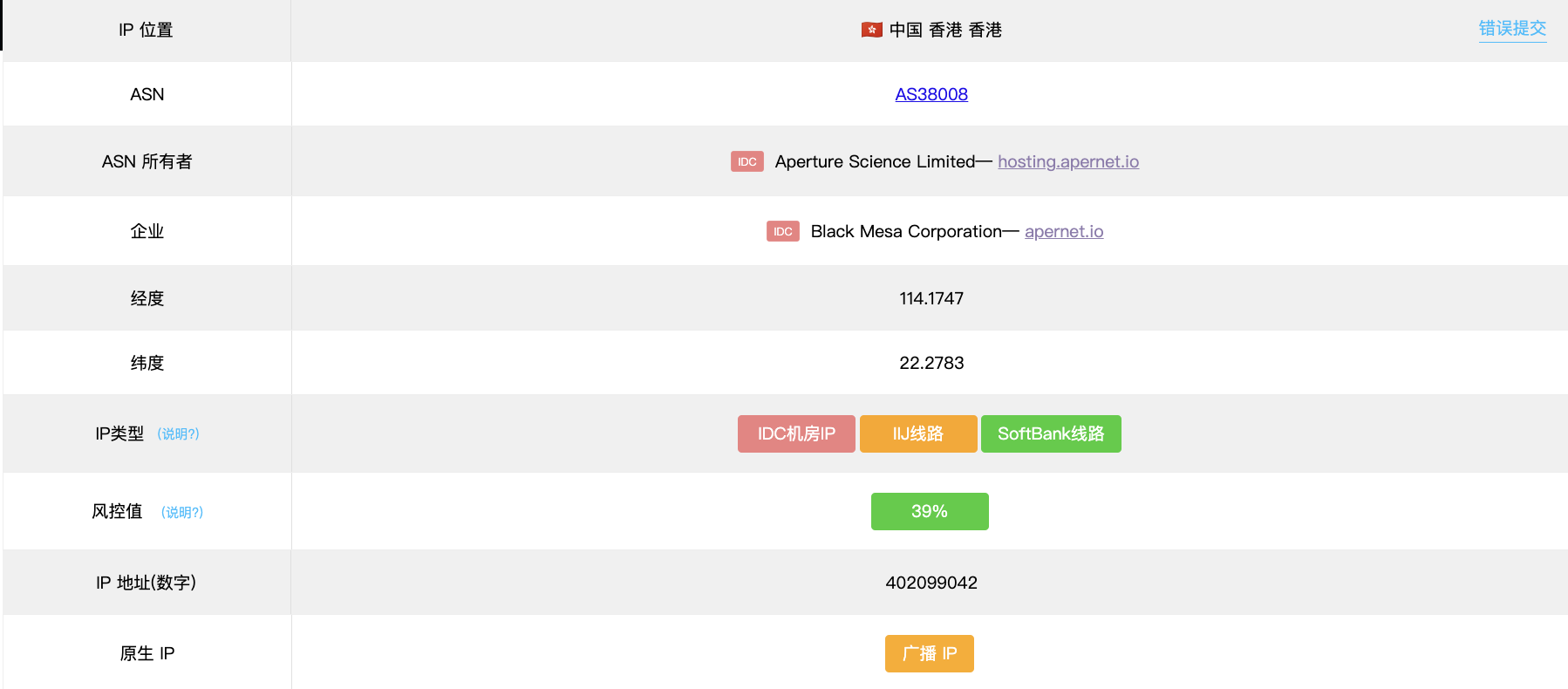Click the longitude value 114.1747
Image resolution: width=1568 pixels, height=689 pixels.
tap(931, 298)
